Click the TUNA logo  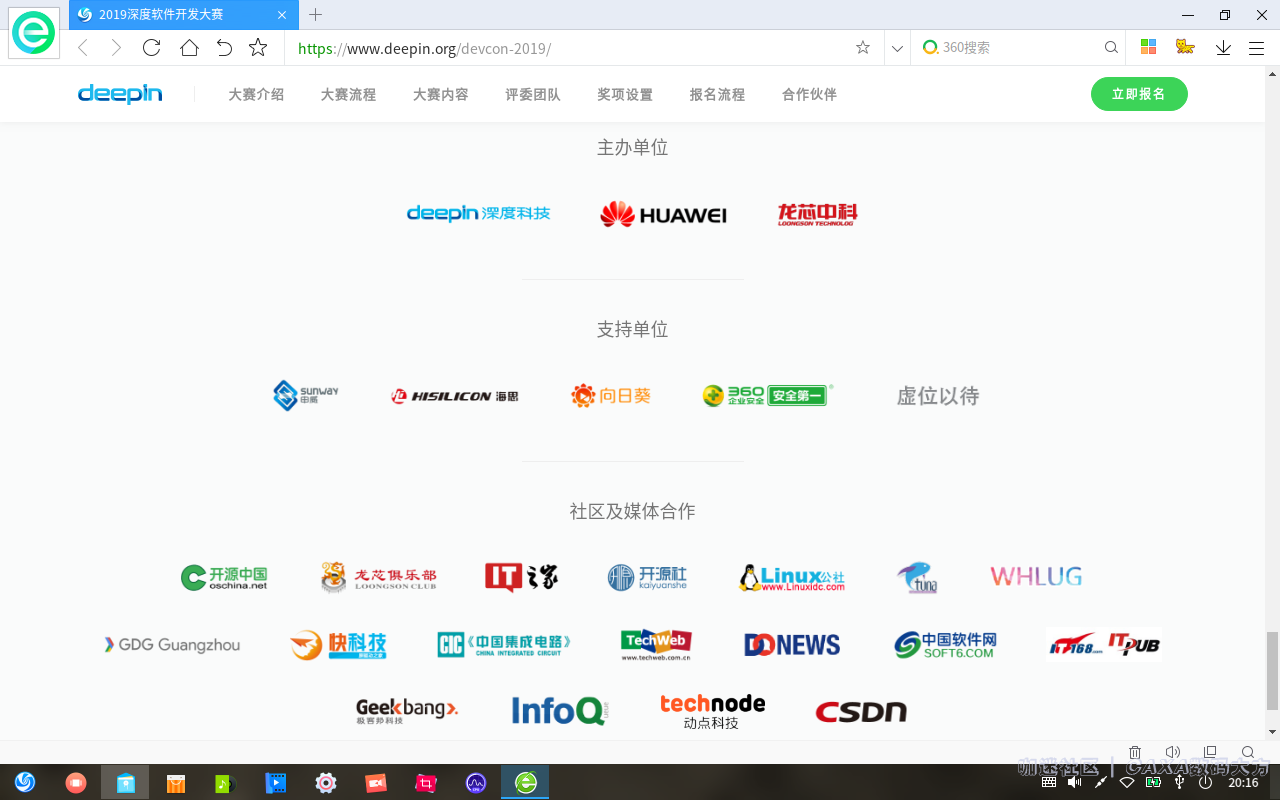point(917,577)
